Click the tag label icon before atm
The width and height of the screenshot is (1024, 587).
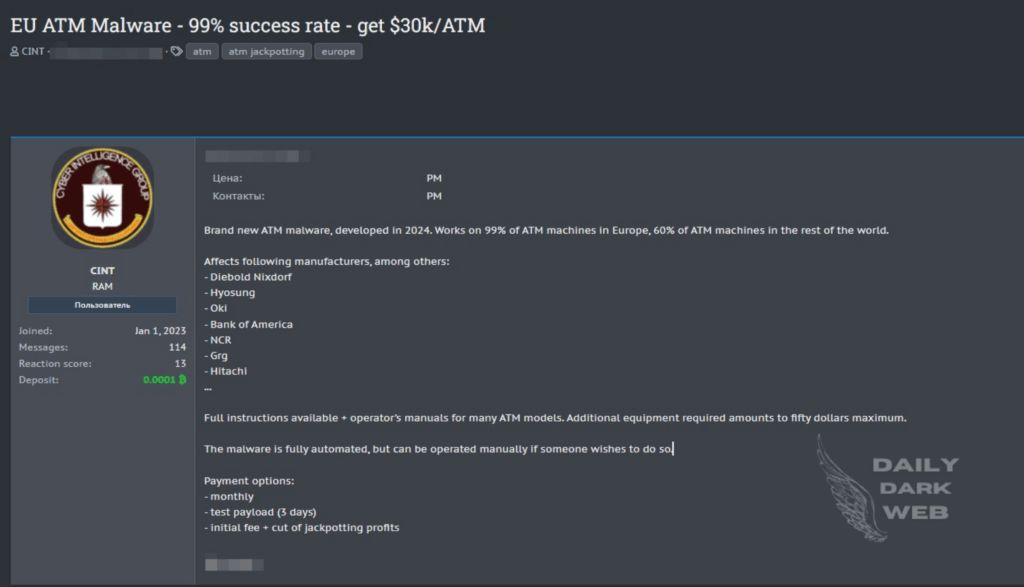pos(176,51)
